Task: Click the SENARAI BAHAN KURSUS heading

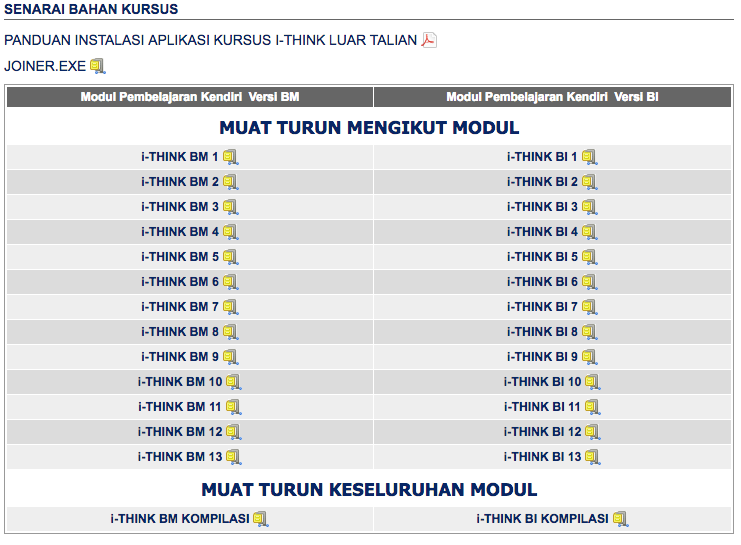Action: click(x=91, y=9)
